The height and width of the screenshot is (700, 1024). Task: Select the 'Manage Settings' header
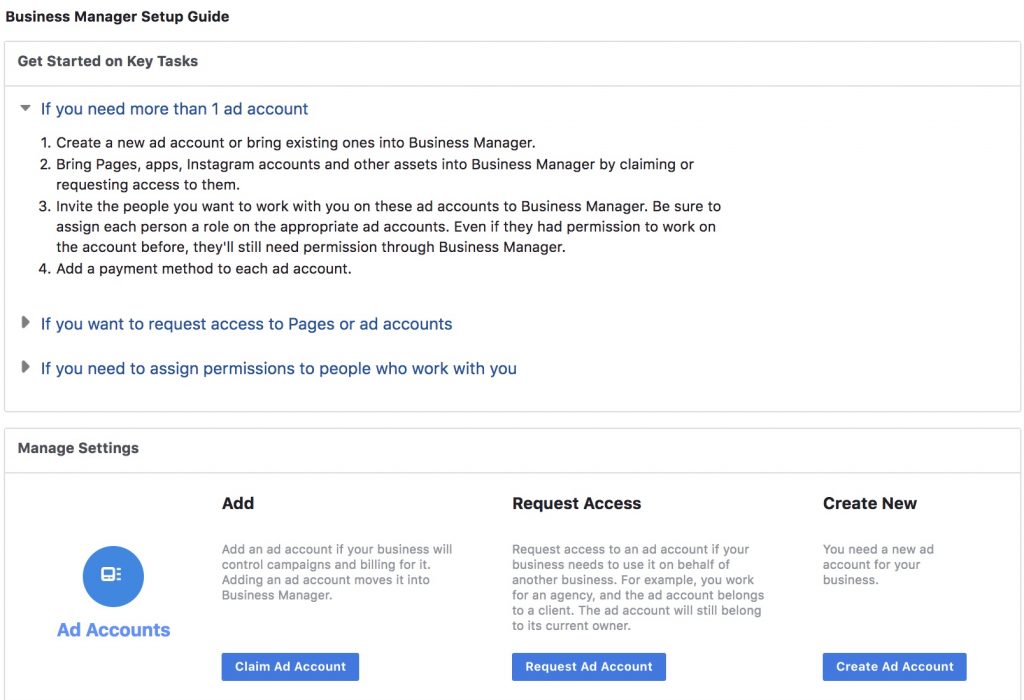[78, 447]
